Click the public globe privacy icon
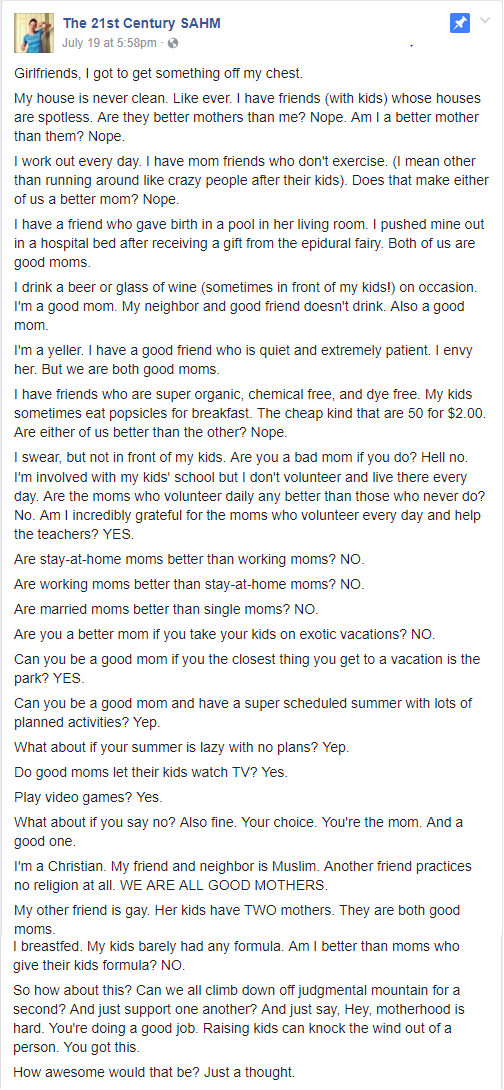This screenshot has width=504, height=1090. coord(173,43)
